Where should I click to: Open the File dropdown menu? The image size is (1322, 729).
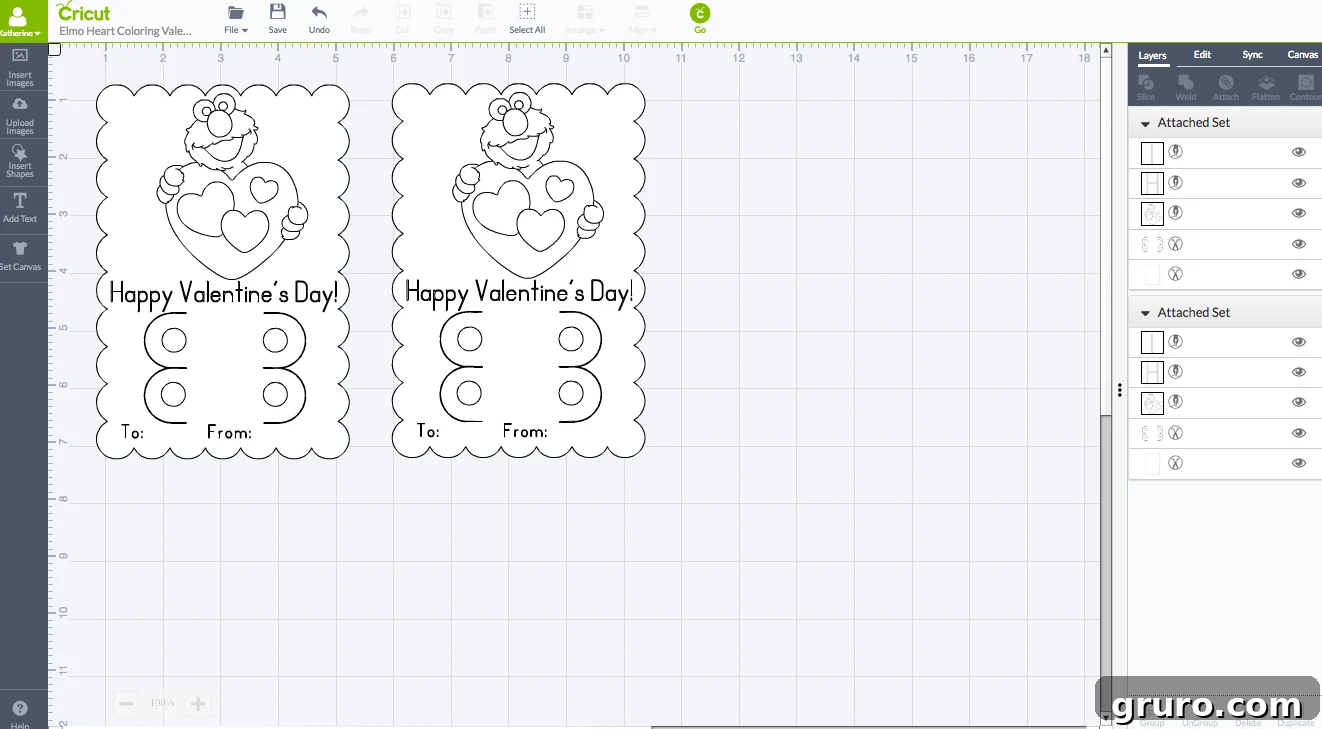(x=236, y=19)
